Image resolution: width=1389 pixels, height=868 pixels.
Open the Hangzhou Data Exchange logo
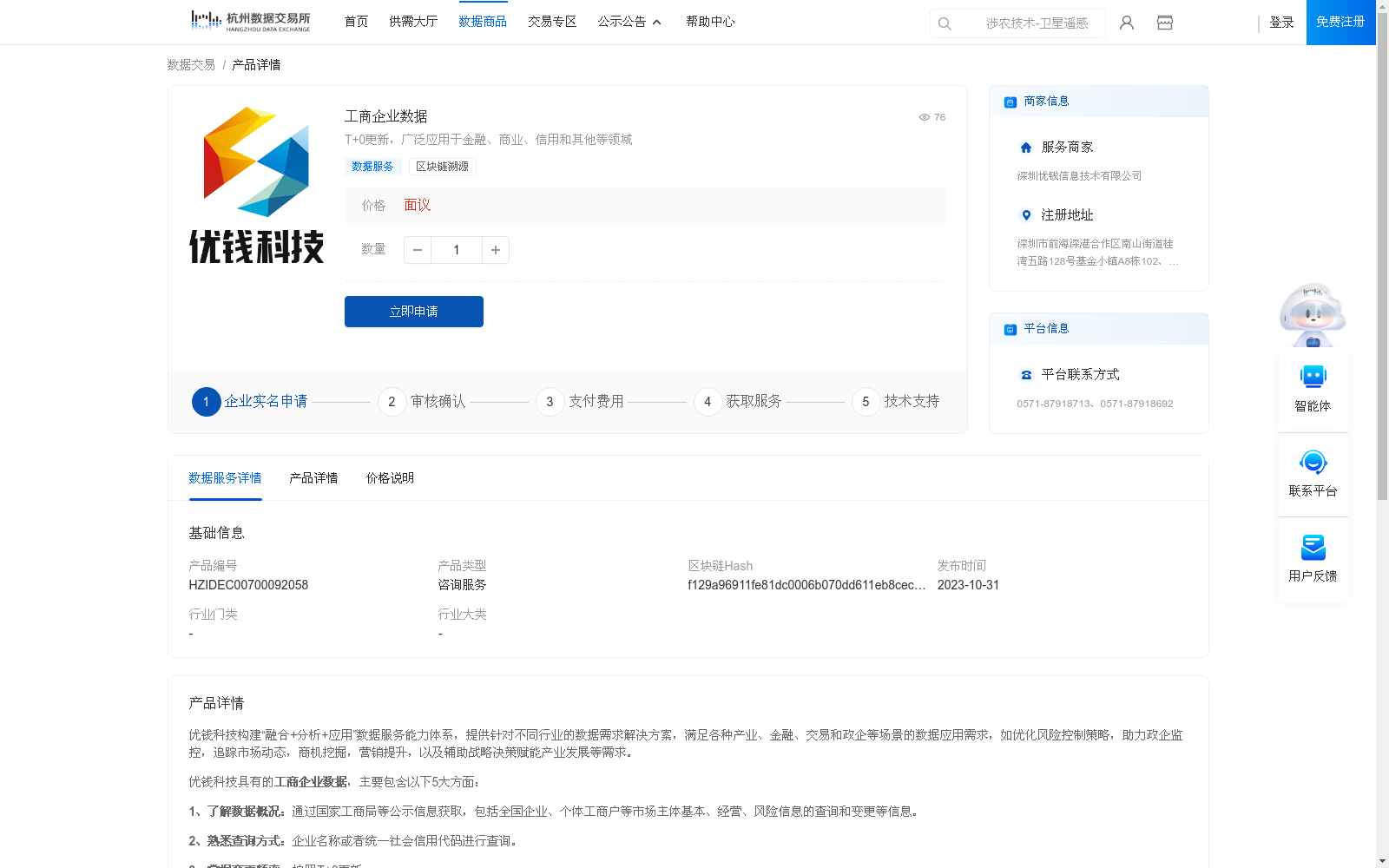click(x=250, y=22)
